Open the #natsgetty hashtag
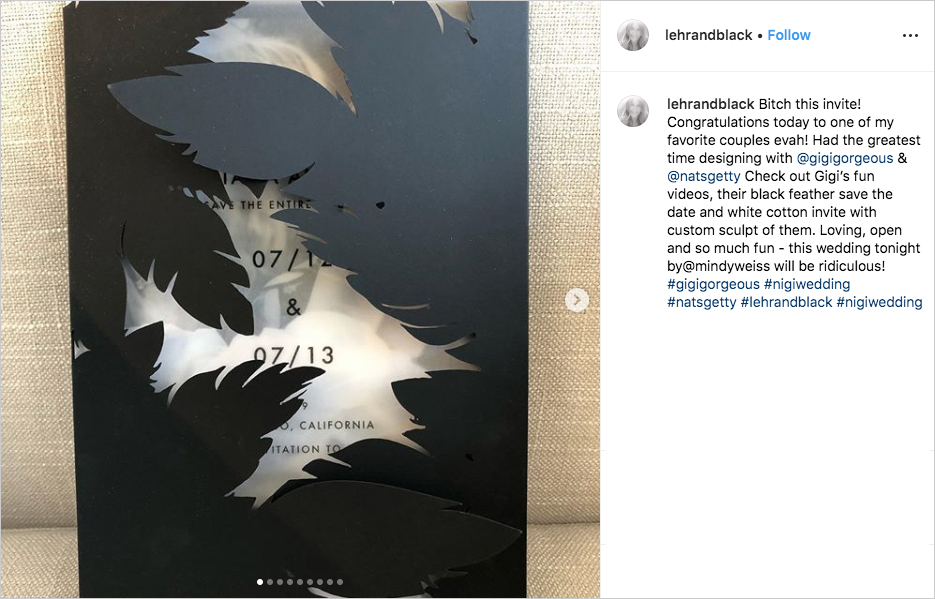Screen dimensions: 935x599 pos(702,302)
